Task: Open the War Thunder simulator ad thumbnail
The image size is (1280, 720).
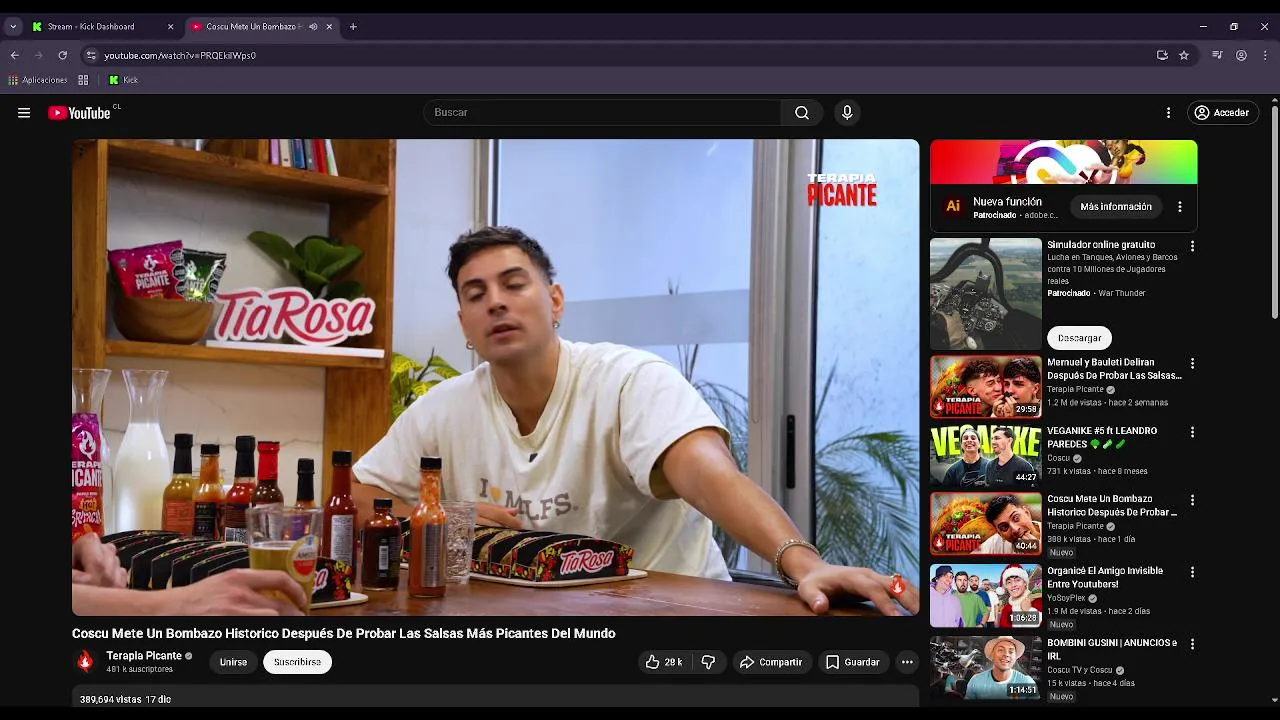Action: point(986,294)
